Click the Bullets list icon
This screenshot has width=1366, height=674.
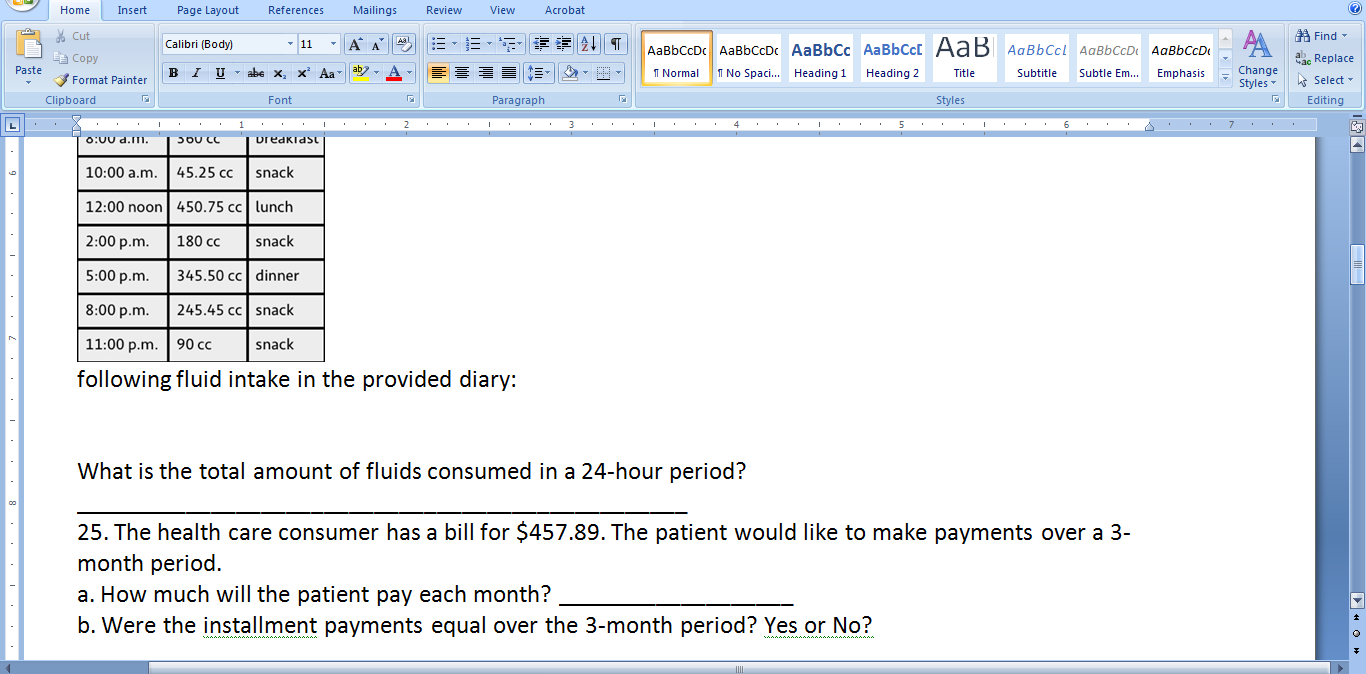click(437, 44)
